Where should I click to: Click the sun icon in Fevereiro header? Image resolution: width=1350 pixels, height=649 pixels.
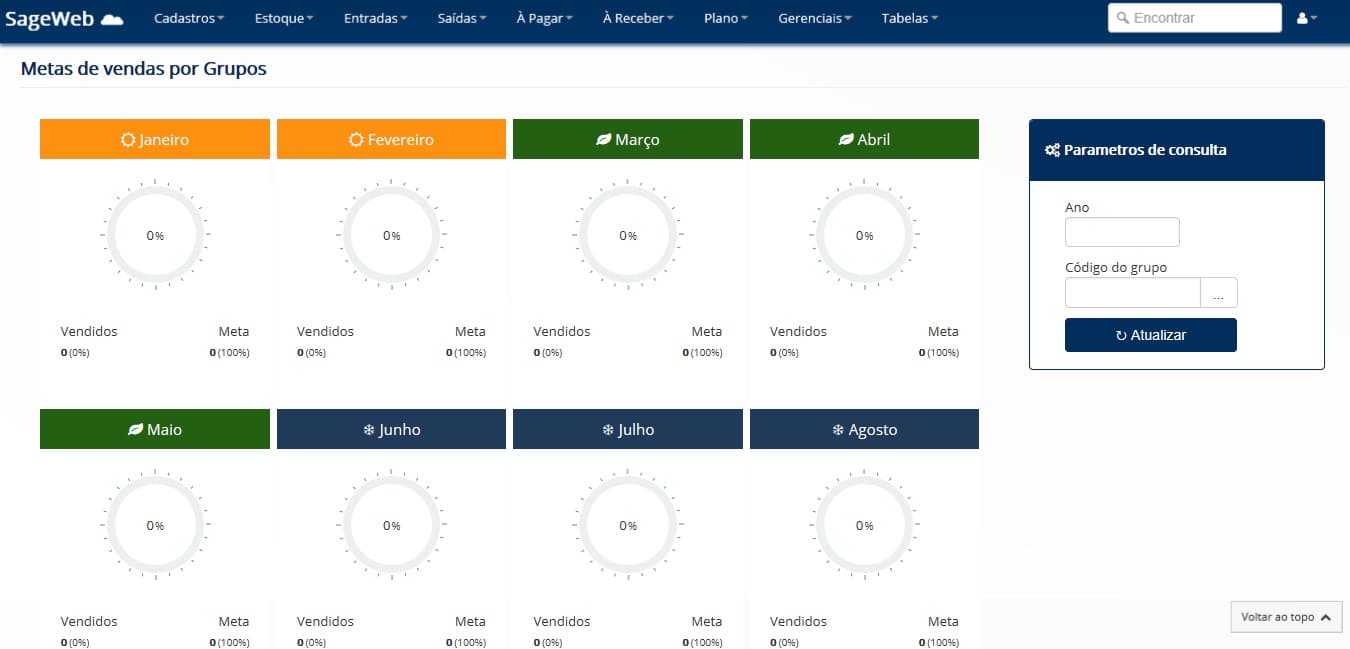(x=356, y=140)
